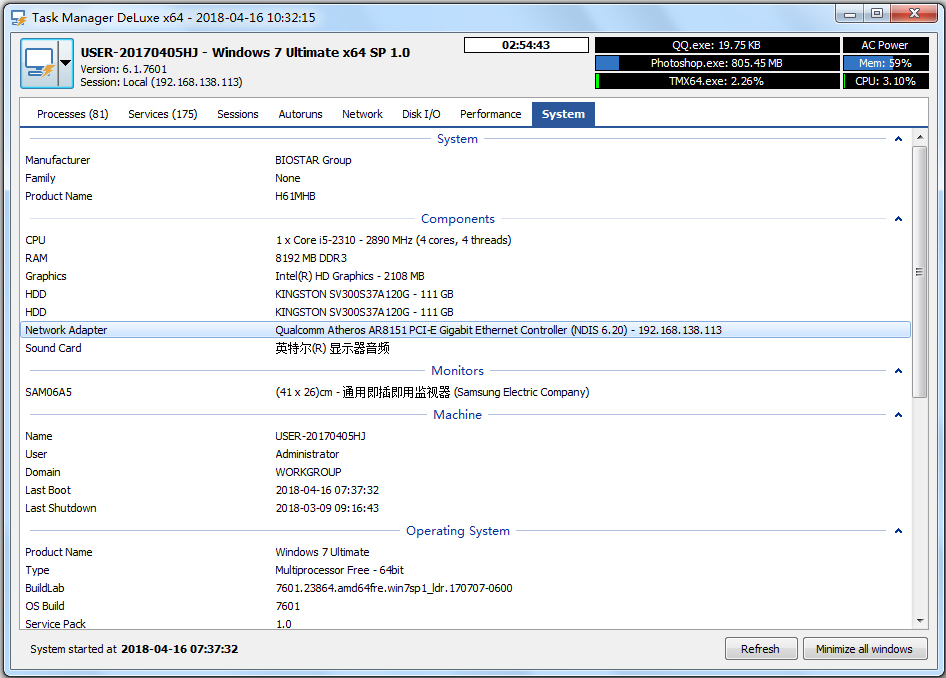Select the Domain WORKGROUP row
Screen dimensions: 946x678
pos(465,472)
